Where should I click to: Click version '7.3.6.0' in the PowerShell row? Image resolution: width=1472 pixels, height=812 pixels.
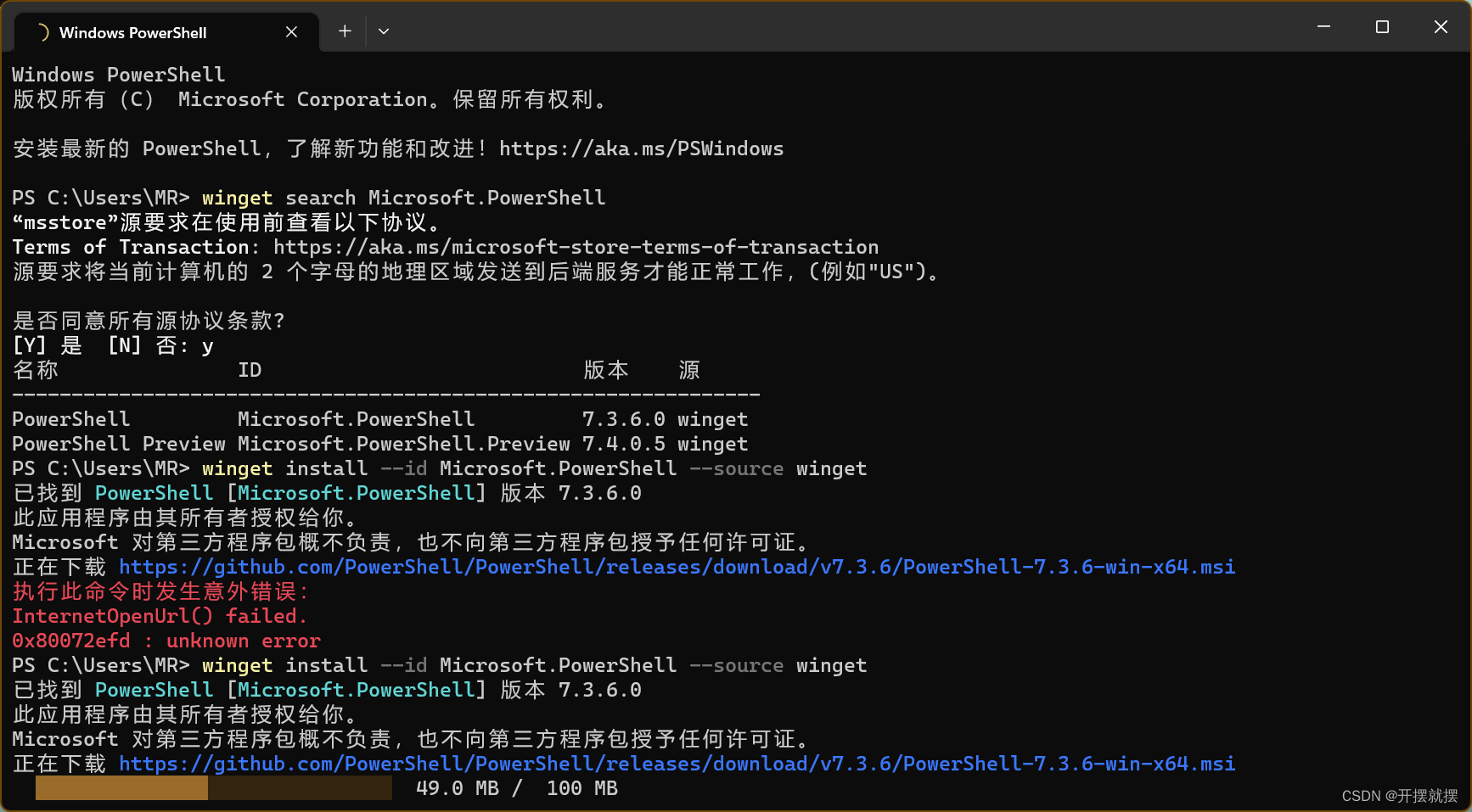click(x=624, y=419)
